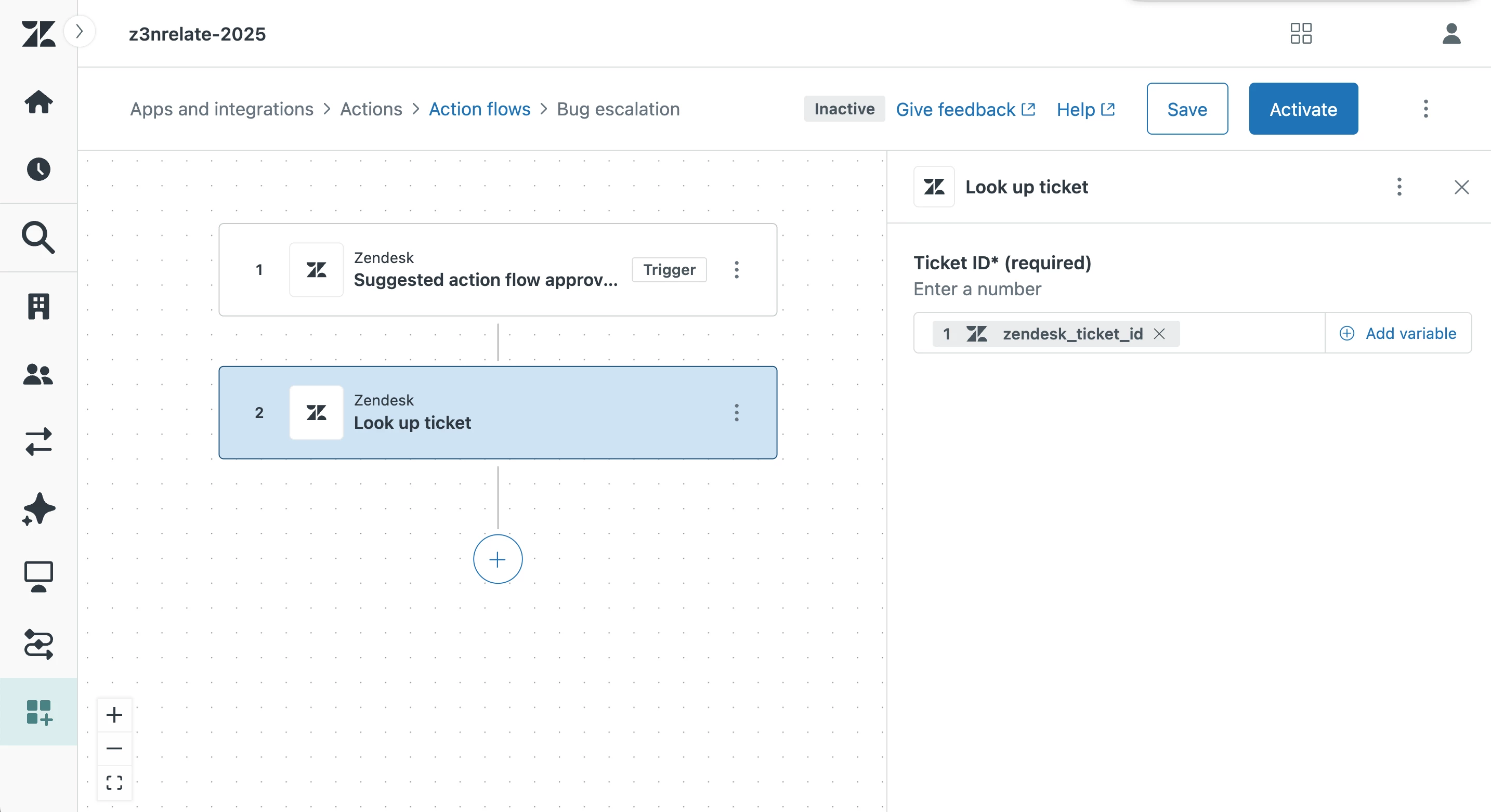Click the Activate button

(1303, 109)
